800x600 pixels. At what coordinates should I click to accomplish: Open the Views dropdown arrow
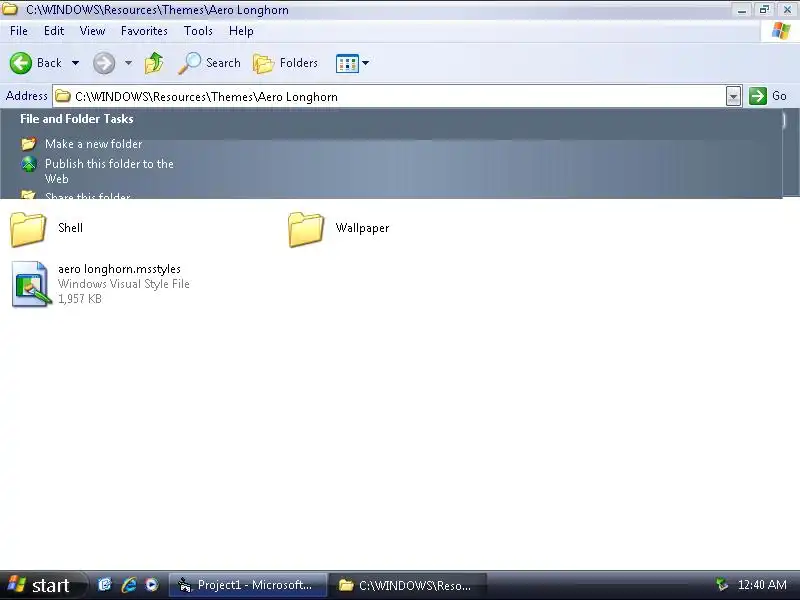[365, 63]
